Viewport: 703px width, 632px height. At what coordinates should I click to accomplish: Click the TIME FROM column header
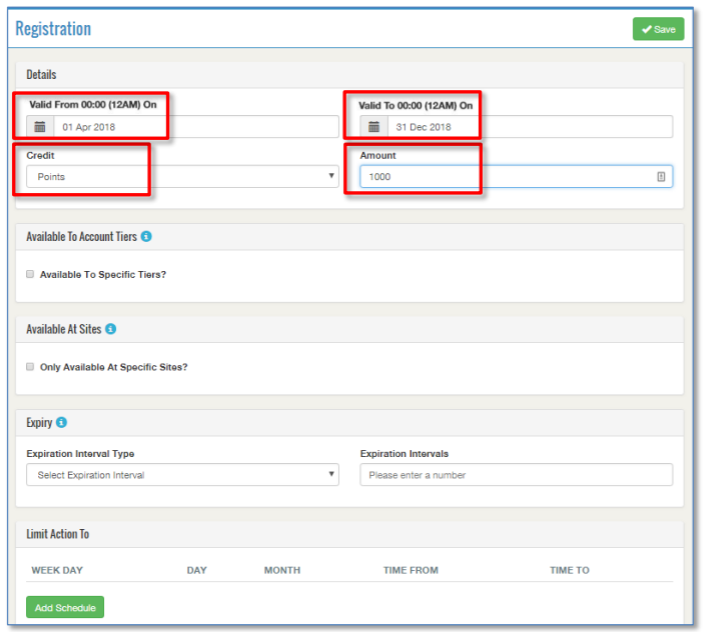tap(410, 570)
